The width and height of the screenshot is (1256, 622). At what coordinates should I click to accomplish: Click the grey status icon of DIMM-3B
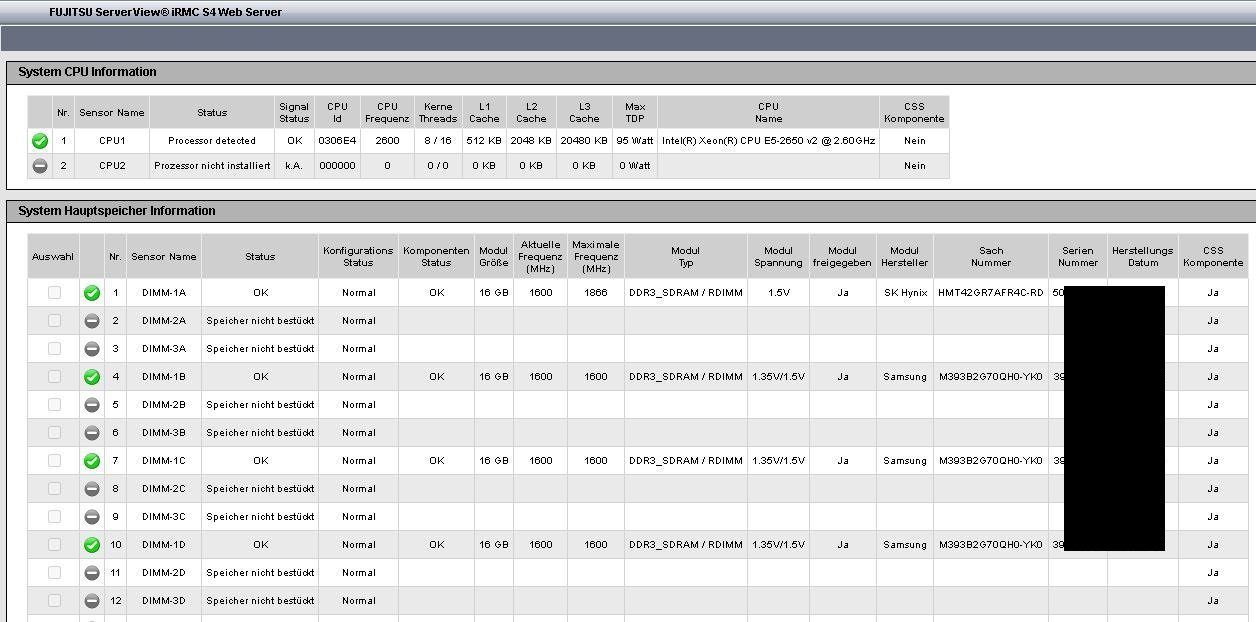(92, 433)
